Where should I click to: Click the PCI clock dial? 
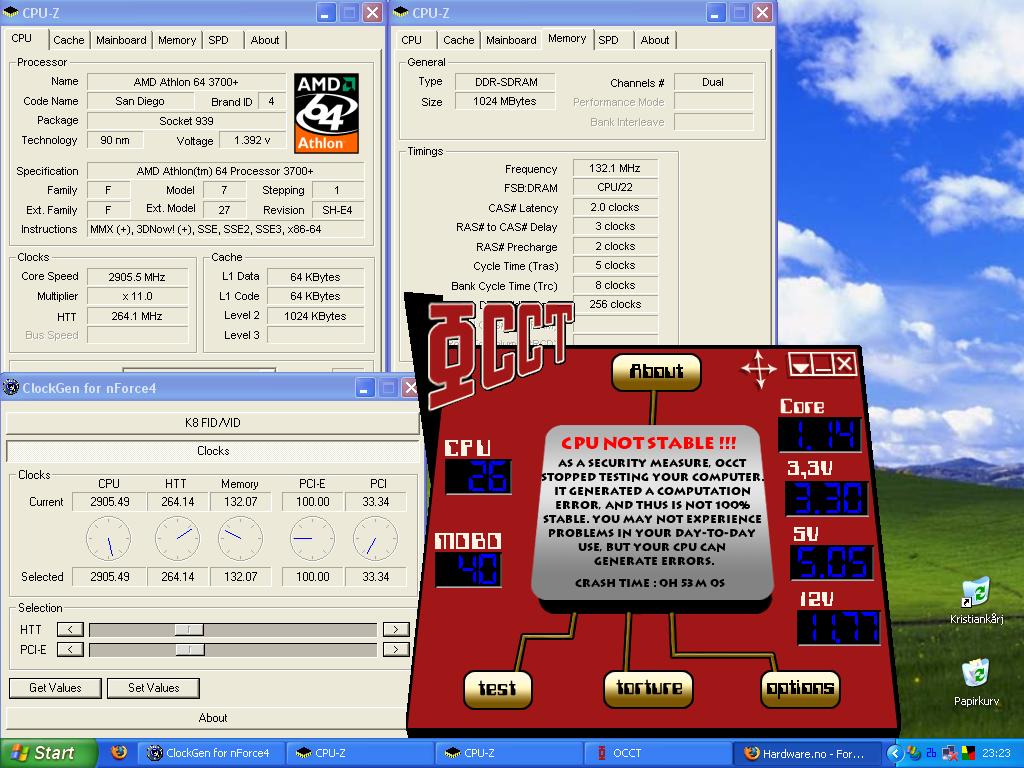[376, 539]
